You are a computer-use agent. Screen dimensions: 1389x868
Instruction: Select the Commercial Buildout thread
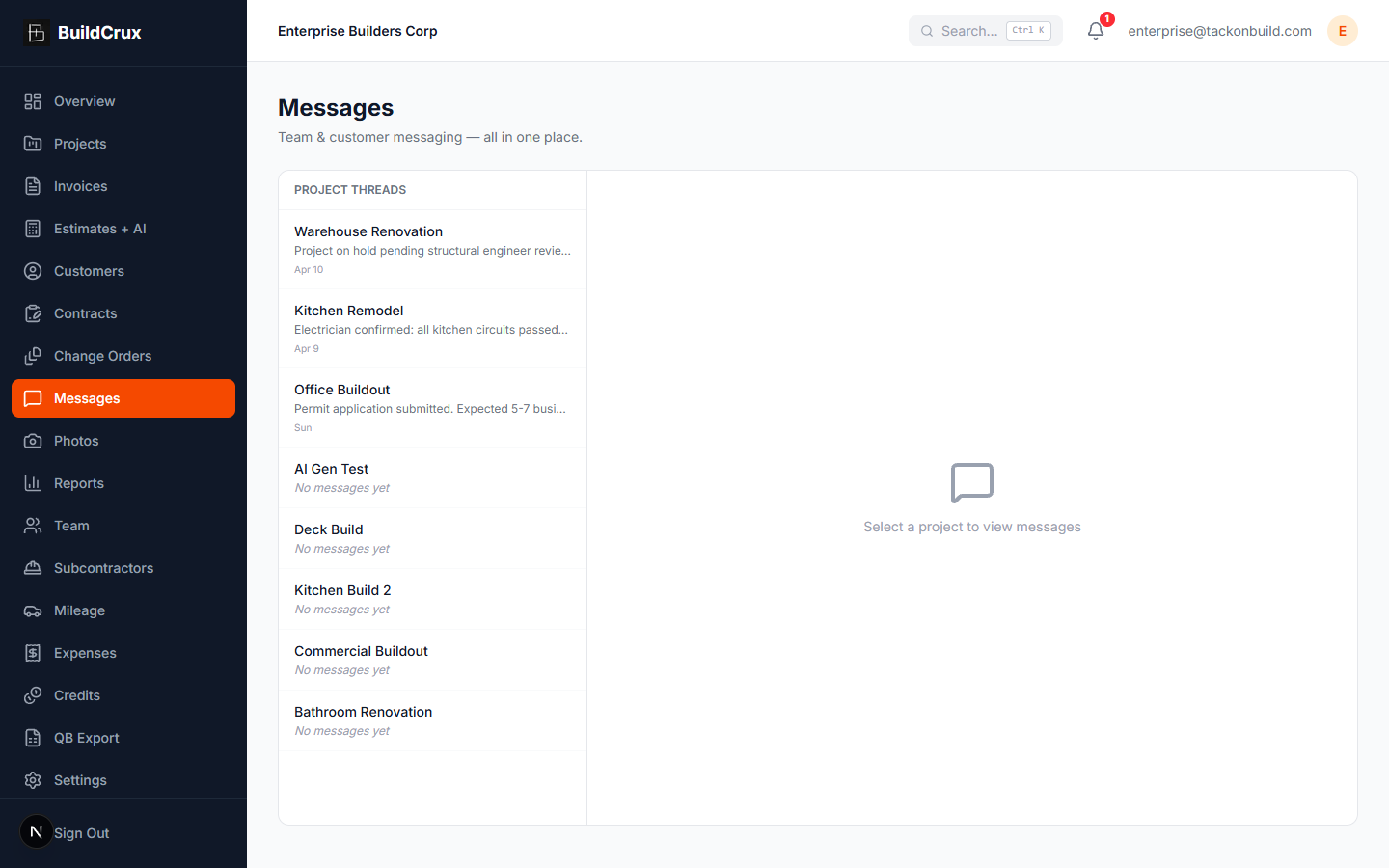(432, 660)
